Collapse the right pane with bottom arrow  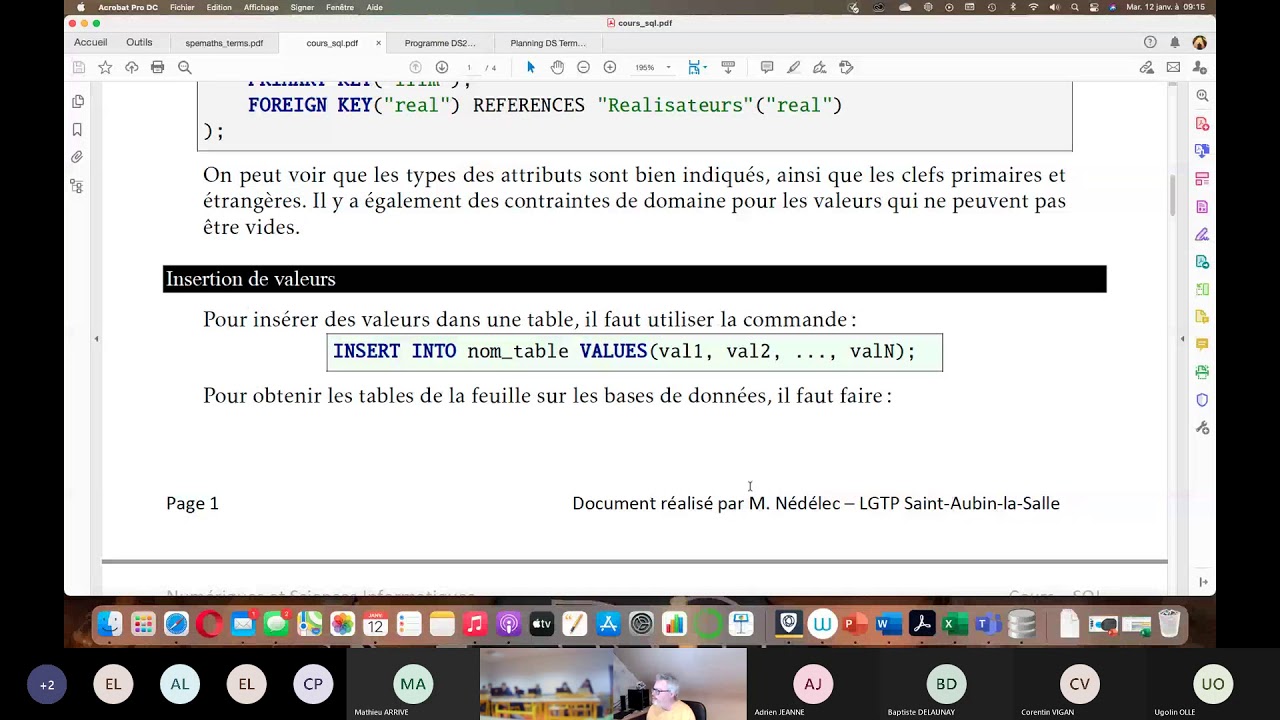(1202, 582)
